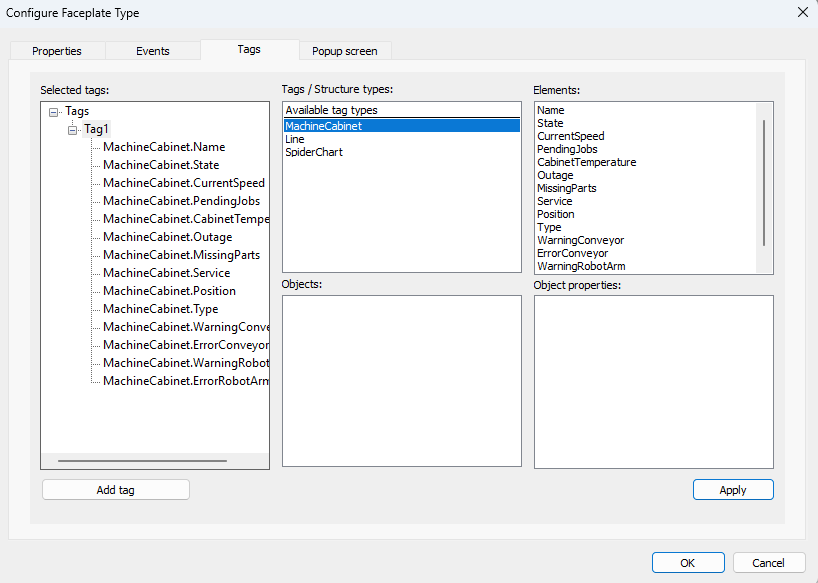
Task: Click the CurrentSpeed element in Elements list
Action: (570, 137)
